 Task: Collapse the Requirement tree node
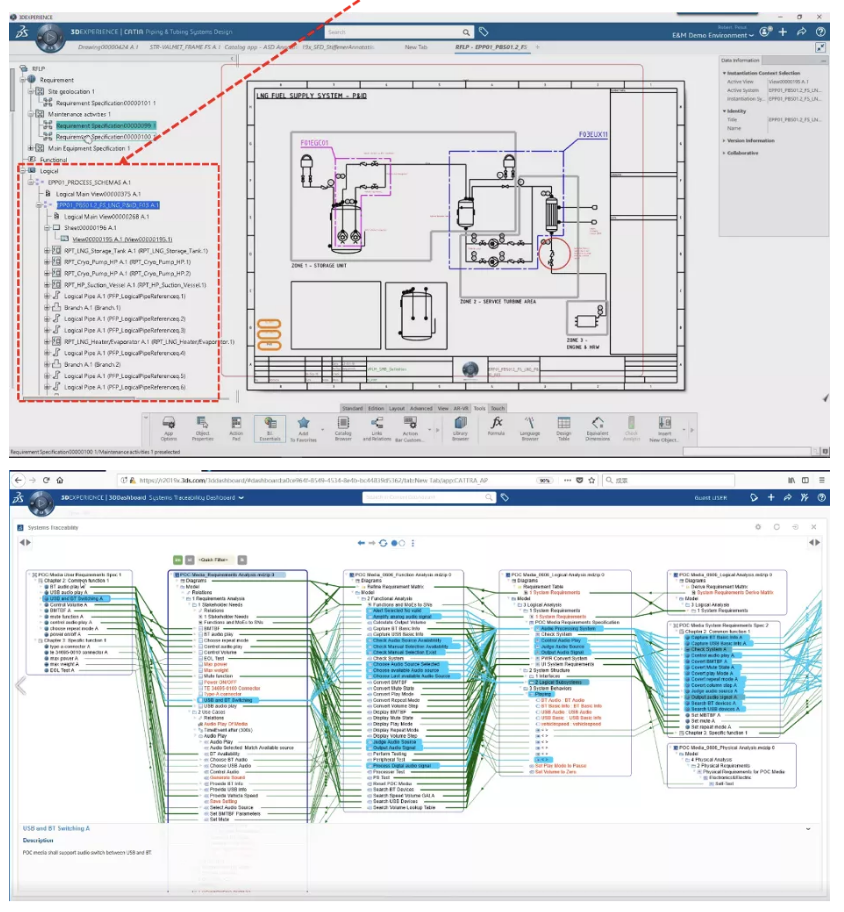coord(23,80)
